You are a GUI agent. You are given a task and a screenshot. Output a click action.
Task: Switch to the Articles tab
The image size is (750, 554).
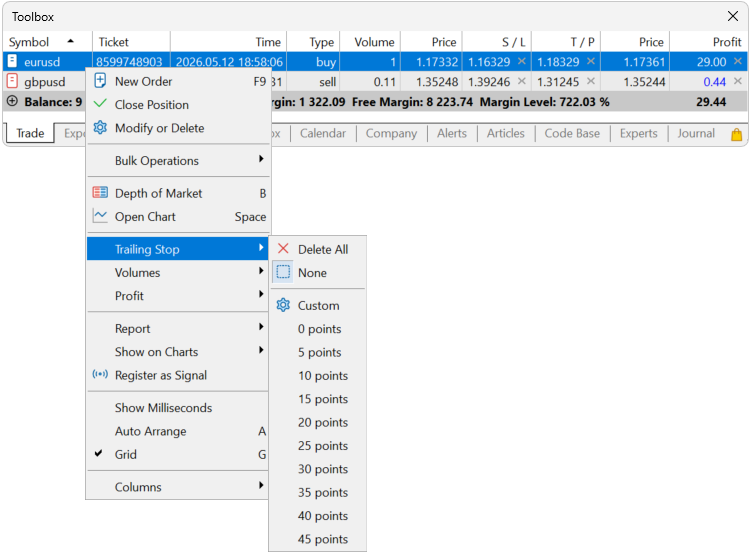[x=506, y=133]
